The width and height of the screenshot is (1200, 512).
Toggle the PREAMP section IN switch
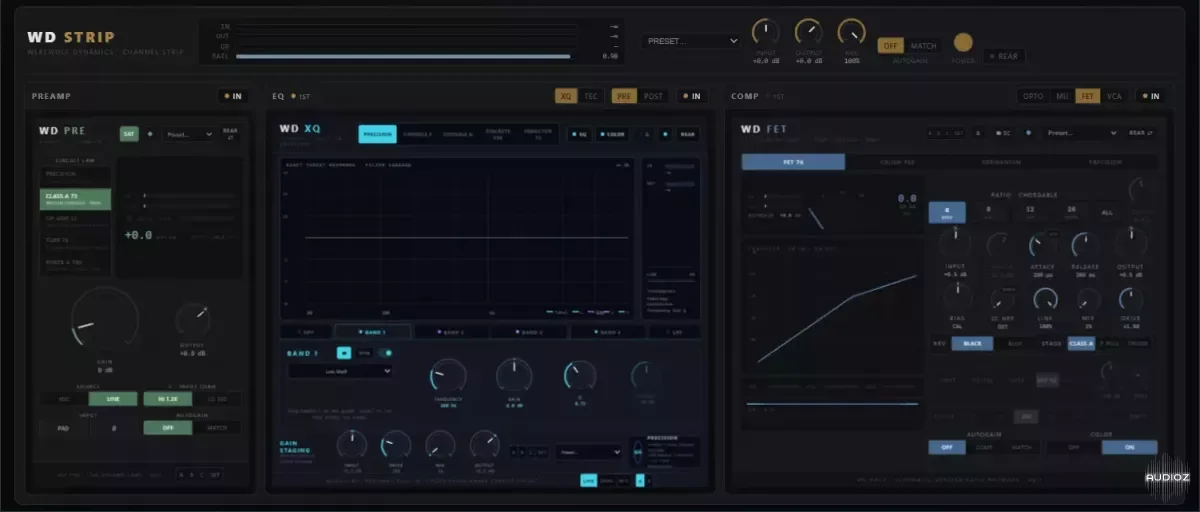click(x=234, y=96)
